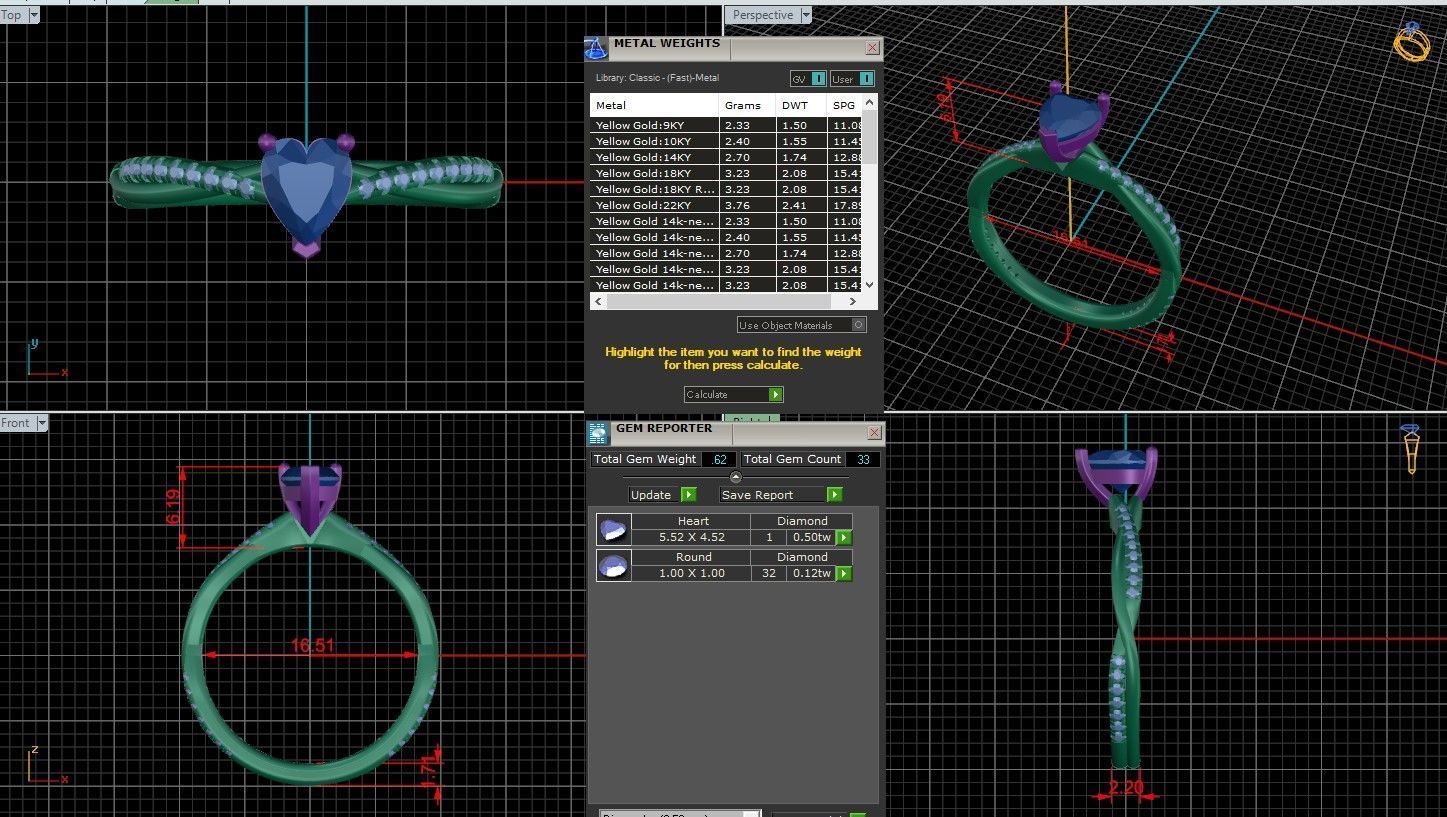1447x817 pixels.
Task: Open the Perspective viewport dropdown
Action: [x=804, y=15]
